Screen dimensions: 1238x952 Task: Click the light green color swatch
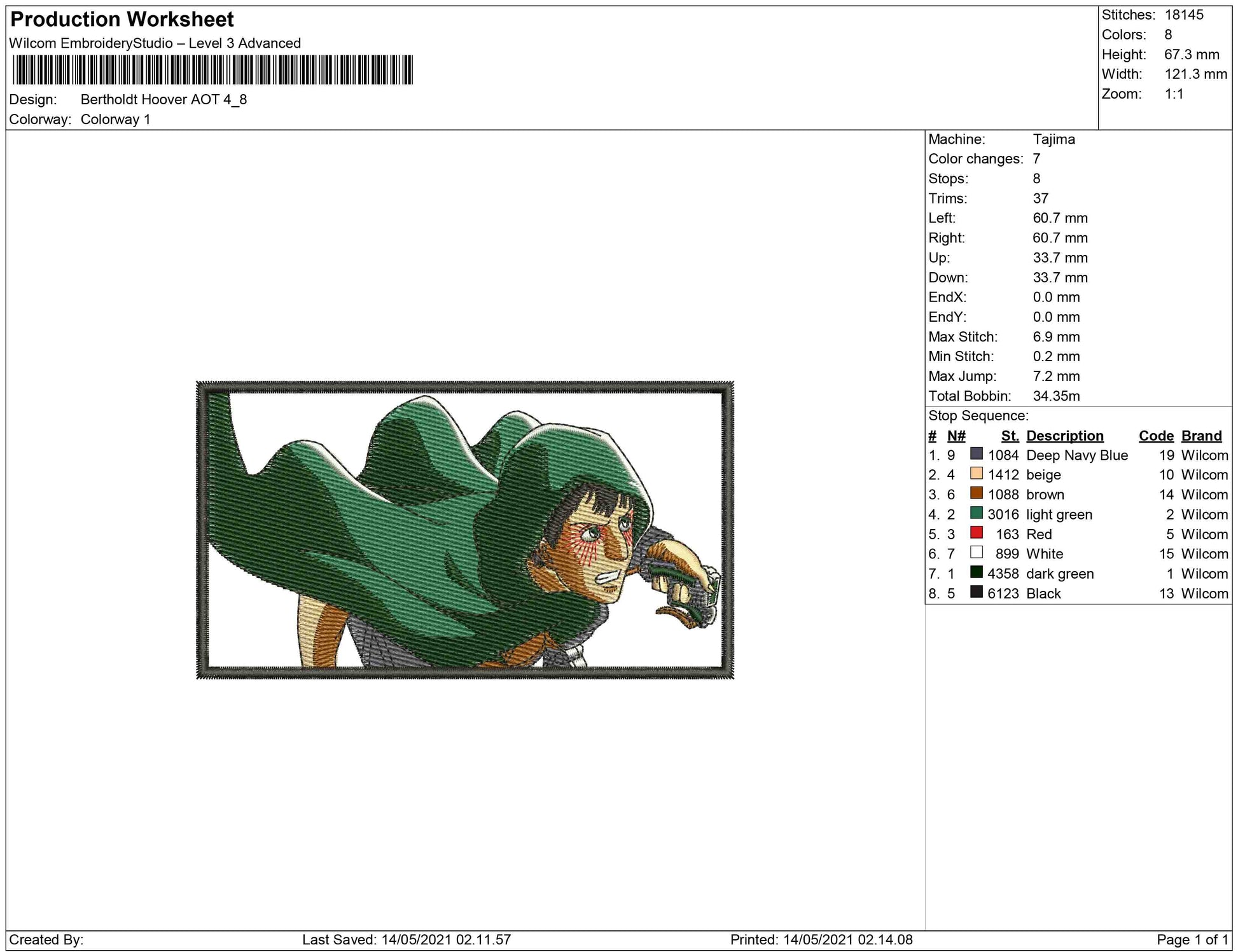[x=976, y=513]
